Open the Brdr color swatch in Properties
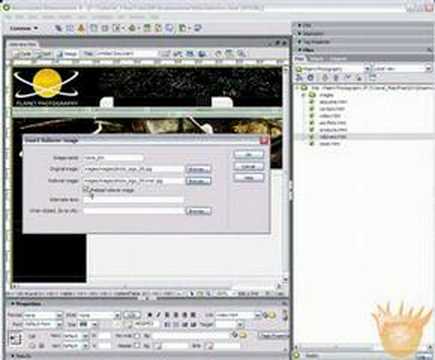This screenshot has width=435, height=360. [208, 346]
